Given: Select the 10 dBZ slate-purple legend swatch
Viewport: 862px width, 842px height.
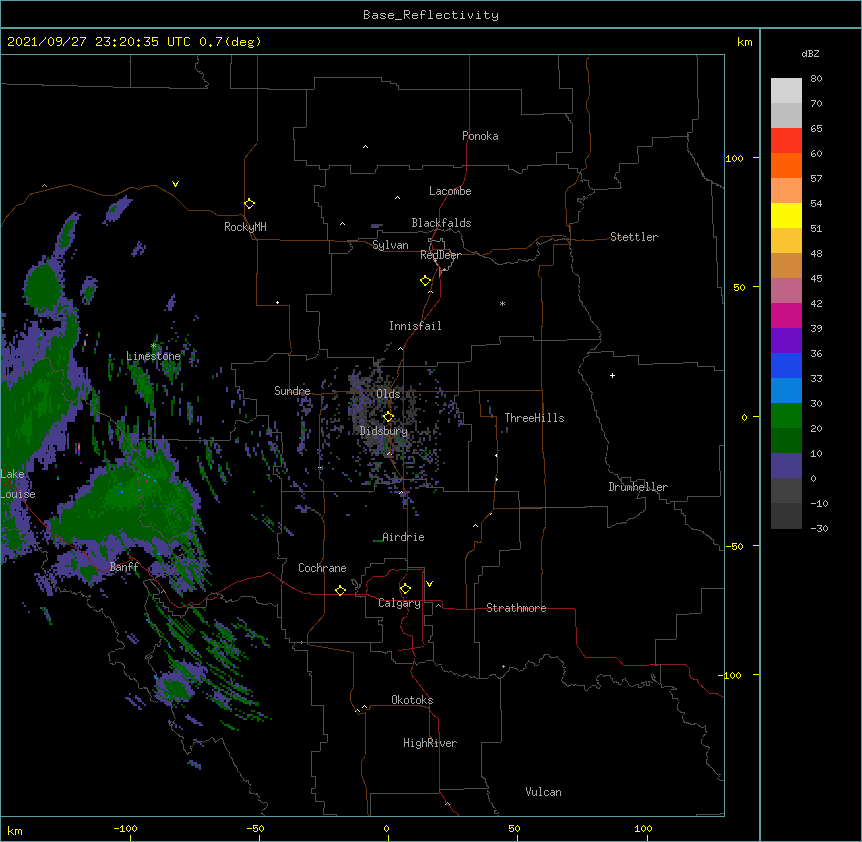Looking at the screenshot, I should click(x=786, y=466).
